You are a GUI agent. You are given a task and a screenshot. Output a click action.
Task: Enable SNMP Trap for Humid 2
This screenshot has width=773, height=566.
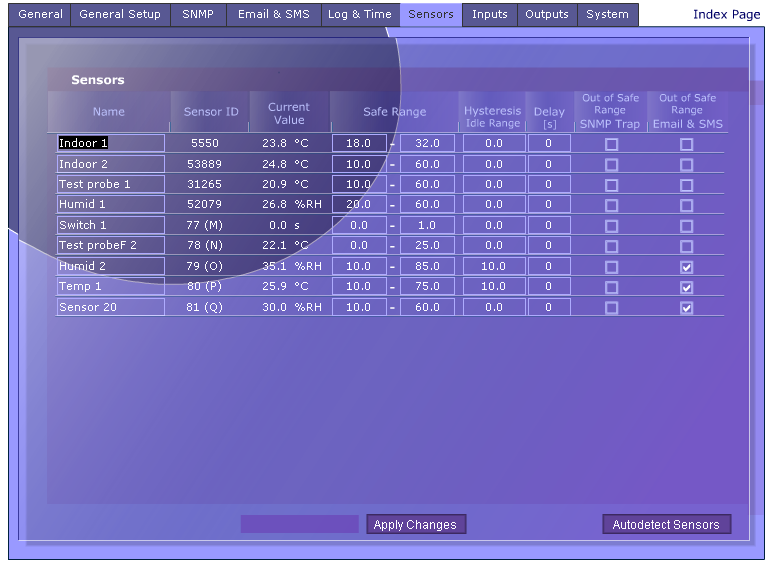click(611, 267)
